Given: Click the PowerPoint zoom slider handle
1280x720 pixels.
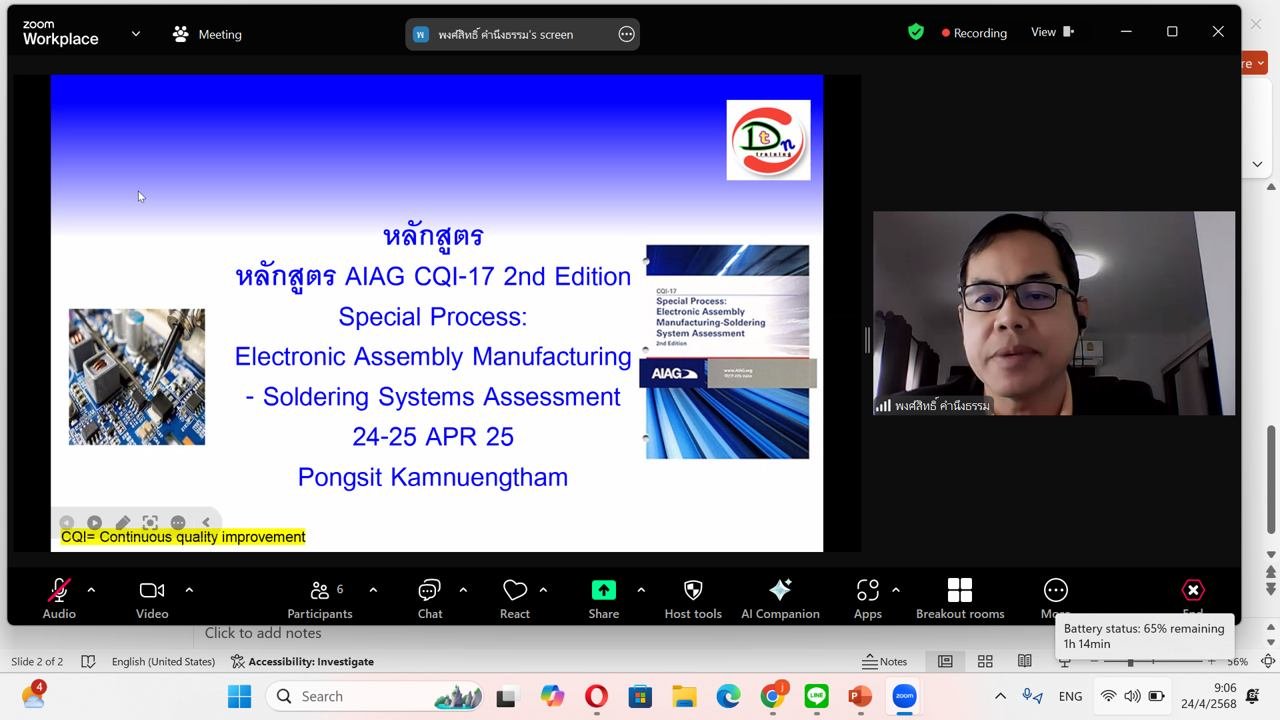Looking at the screenshot, I should coord(1130,662).
